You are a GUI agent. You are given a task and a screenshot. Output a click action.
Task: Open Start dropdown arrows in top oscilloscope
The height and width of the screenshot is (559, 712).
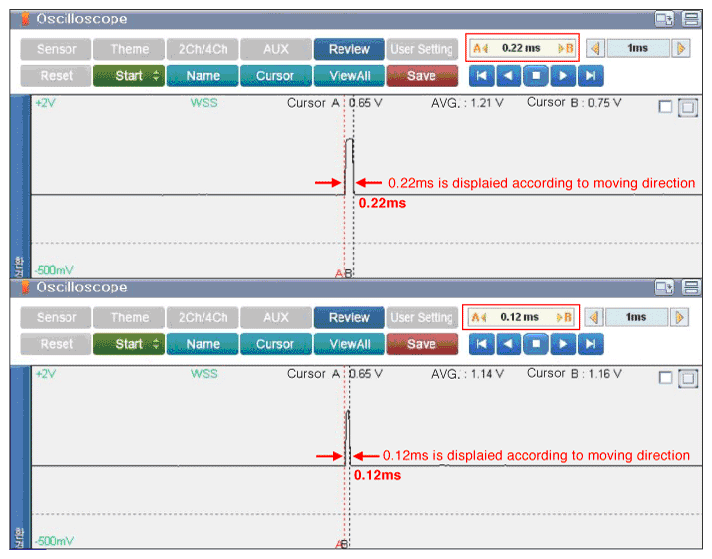click(x=156, y=75)
